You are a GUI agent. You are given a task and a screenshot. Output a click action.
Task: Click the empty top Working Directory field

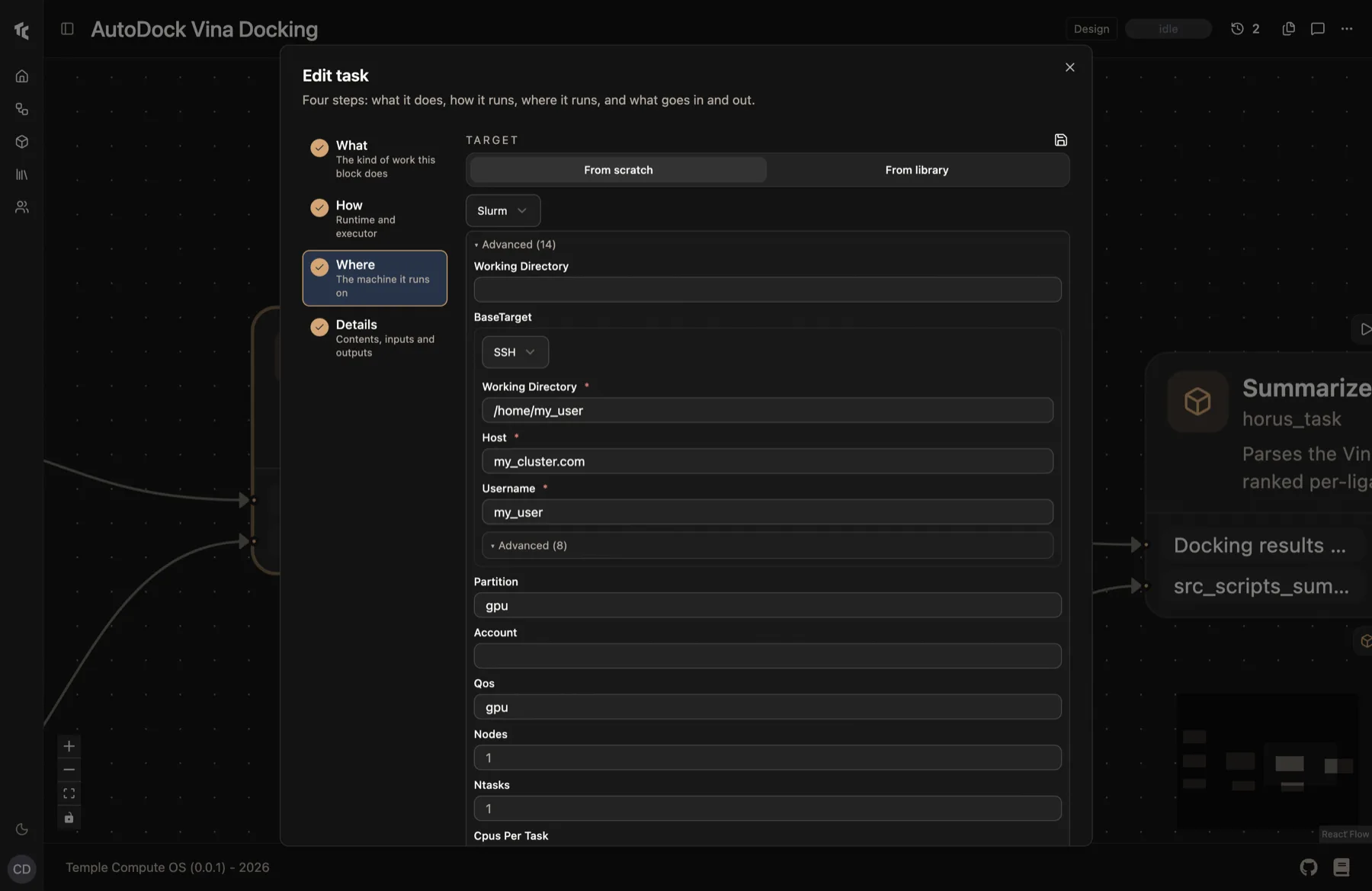click(x=768, y=290)
